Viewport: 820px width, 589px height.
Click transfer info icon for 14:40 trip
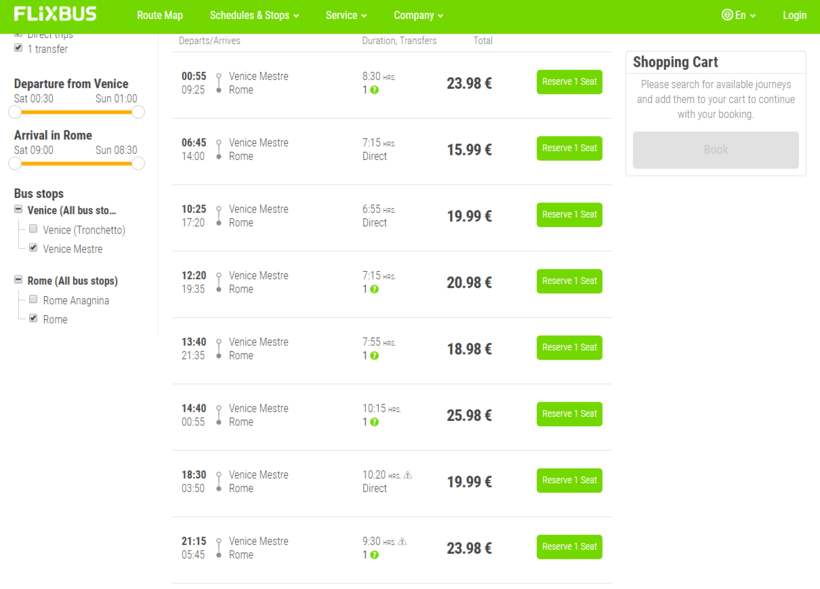(374, 422)
